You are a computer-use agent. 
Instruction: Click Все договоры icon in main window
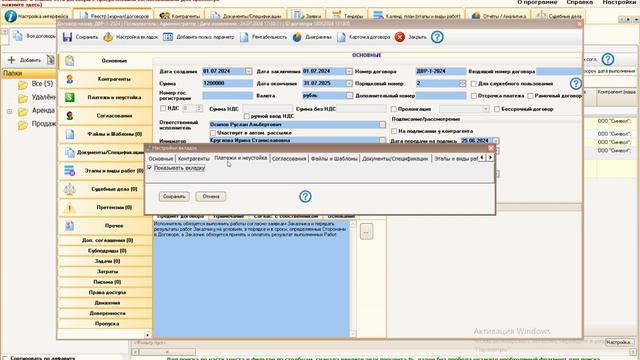[17, 36]
